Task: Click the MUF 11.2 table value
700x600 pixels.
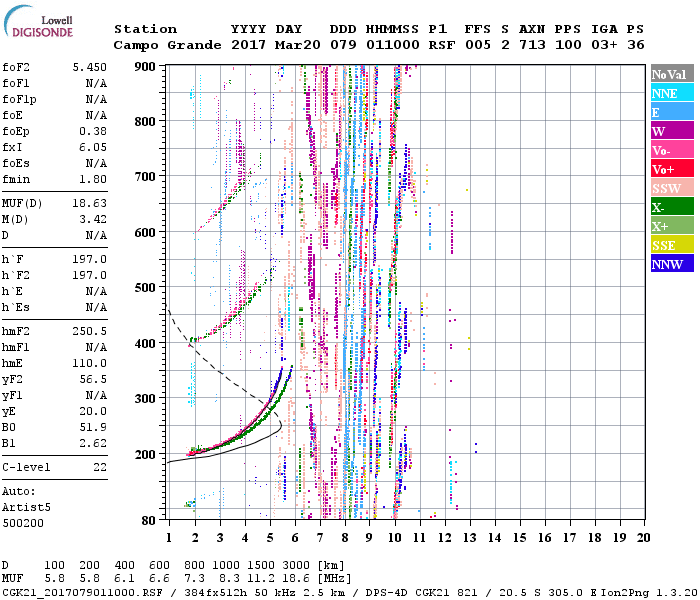Action: [x=261, y=579]
